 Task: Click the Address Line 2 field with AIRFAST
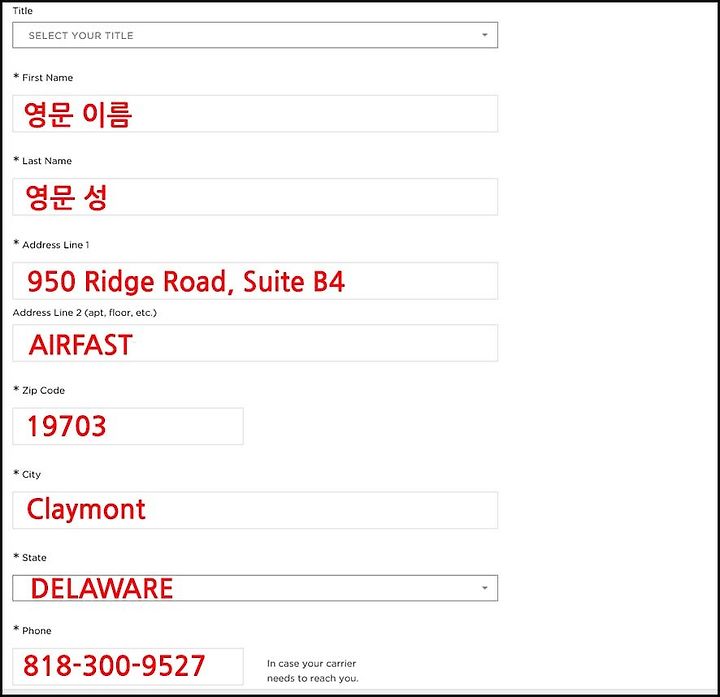(255, 343)
